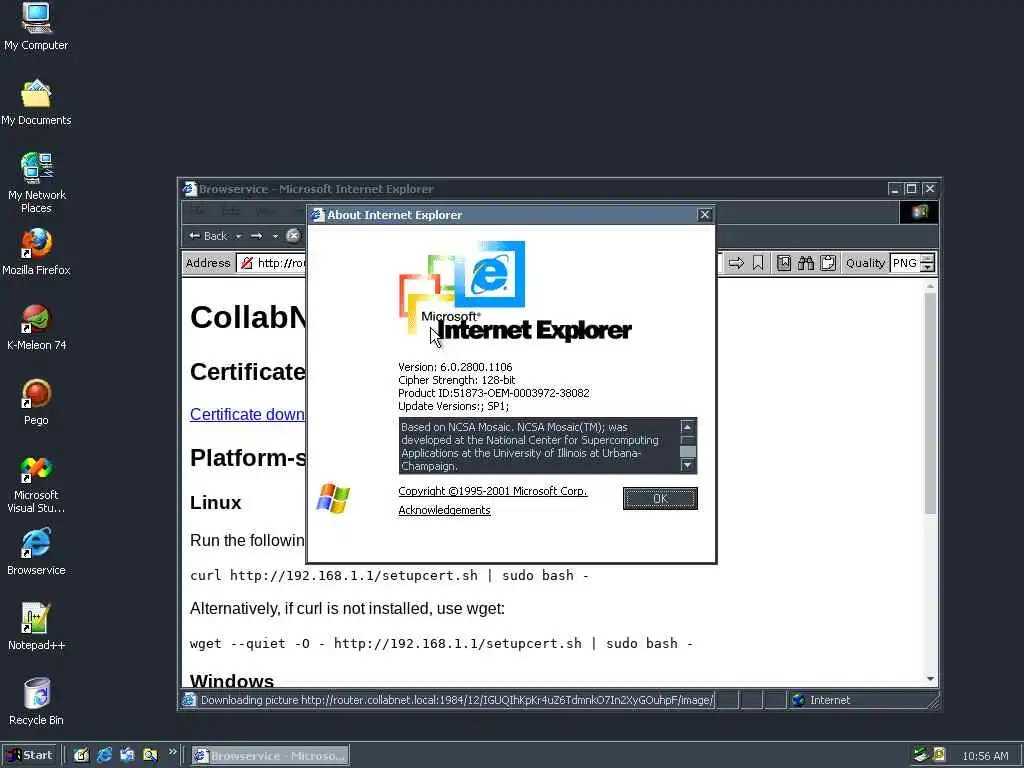Select the Mozilla Firefox desktop shortcut
The height and width of the screenshot is (768, 1024).
click(x=36, y=251)
